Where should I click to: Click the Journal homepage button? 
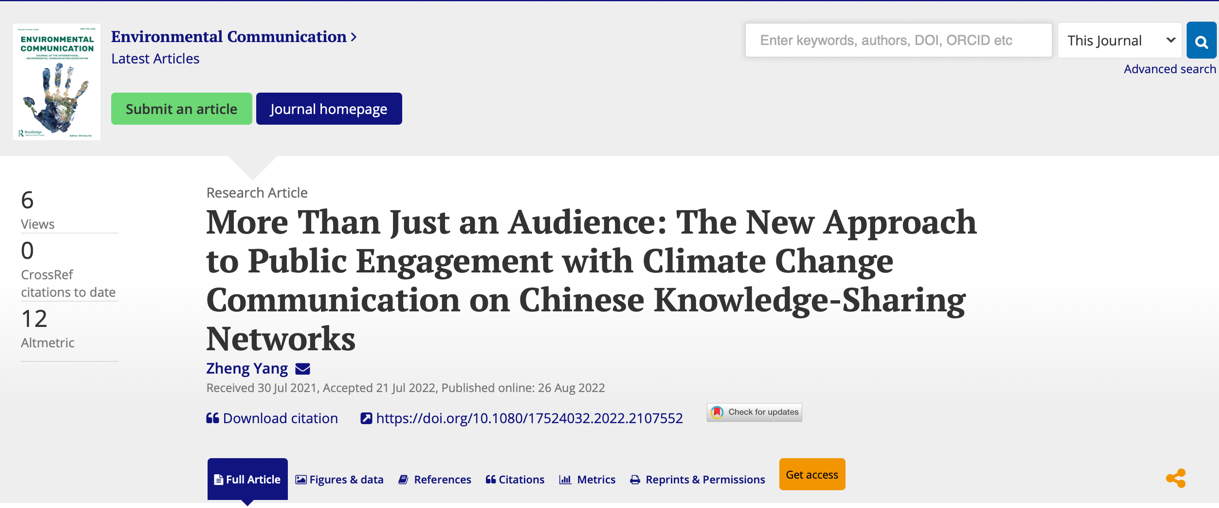329,109
